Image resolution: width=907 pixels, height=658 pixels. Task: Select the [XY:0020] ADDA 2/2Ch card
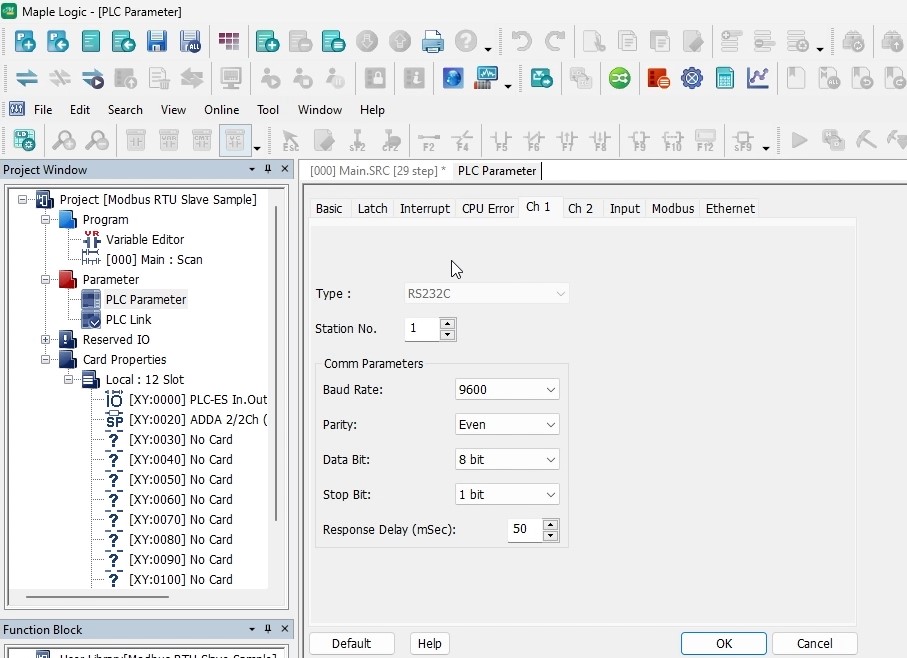pyautogui.click(x=198, y=420)
